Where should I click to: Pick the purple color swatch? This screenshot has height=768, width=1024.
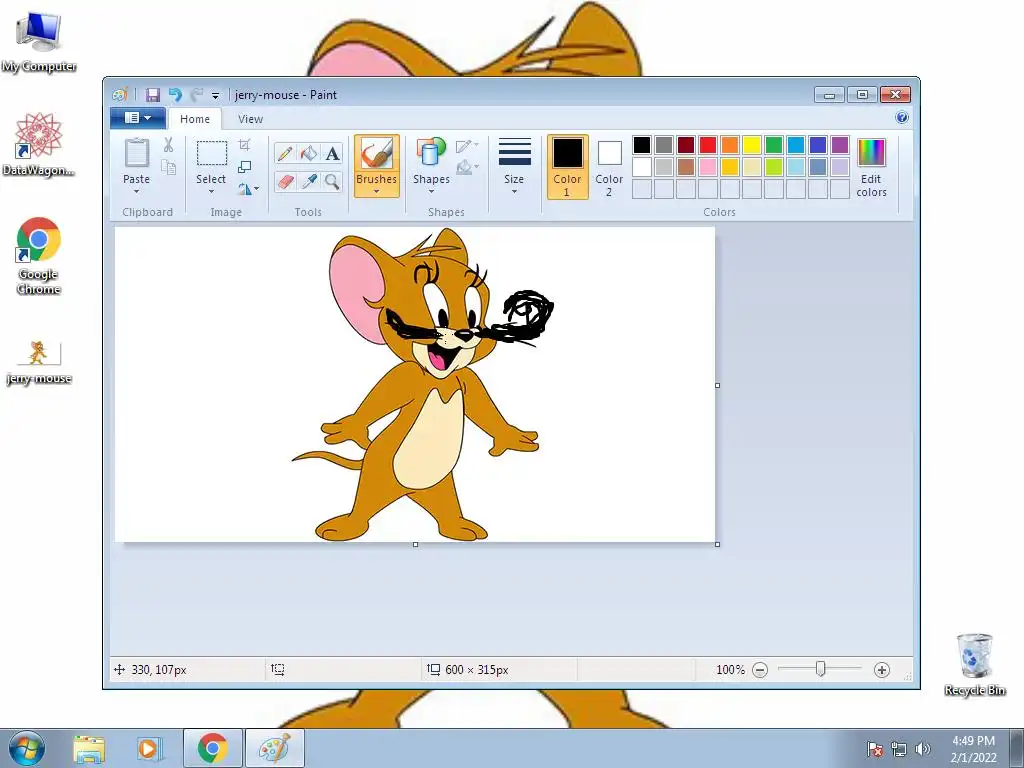840,145
